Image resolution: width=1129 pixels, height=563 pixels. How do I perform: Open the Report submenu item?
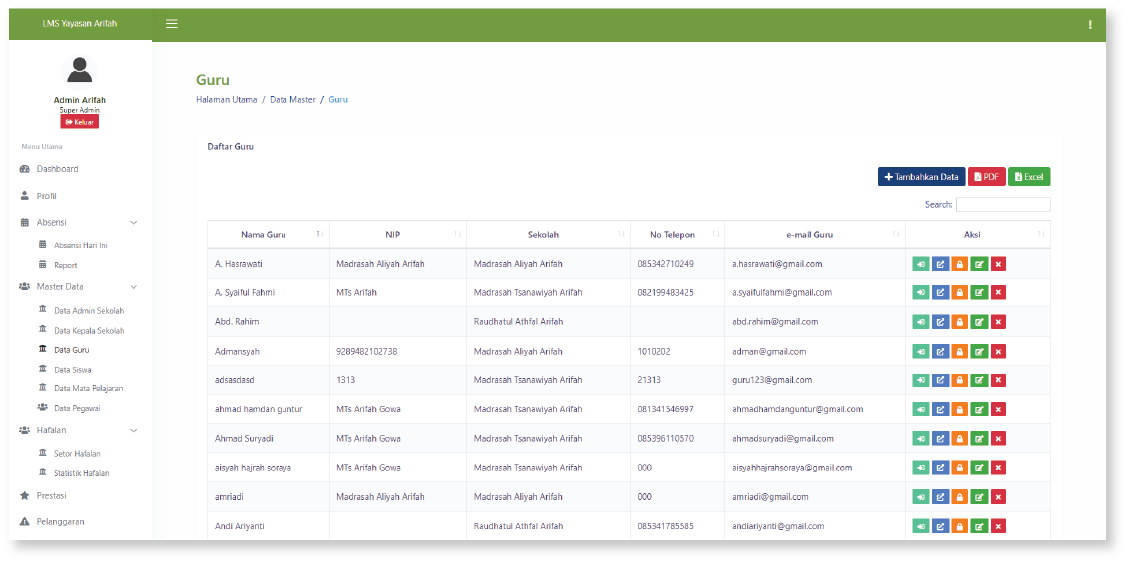pos(66,265)
